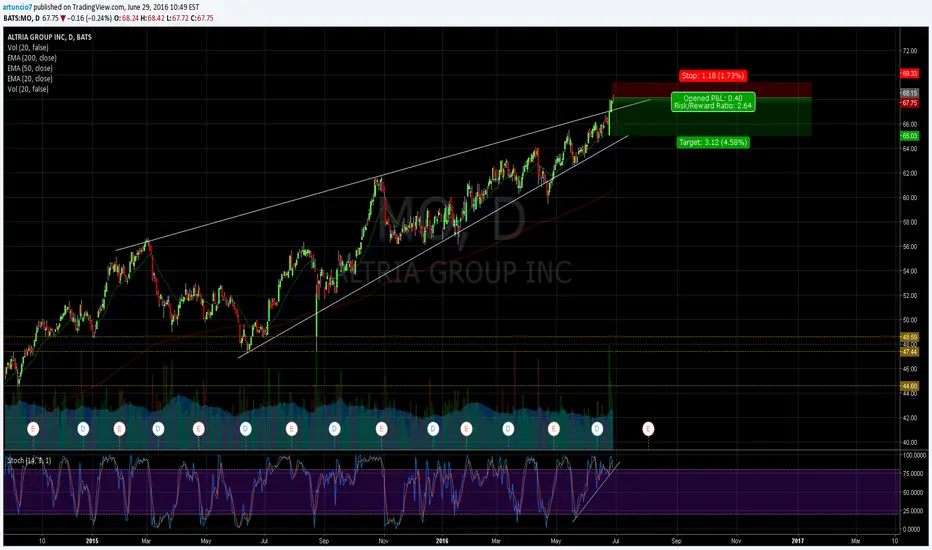
Task: Click the 47.44 horizontal line price label
Action: (x=909, y=352)
